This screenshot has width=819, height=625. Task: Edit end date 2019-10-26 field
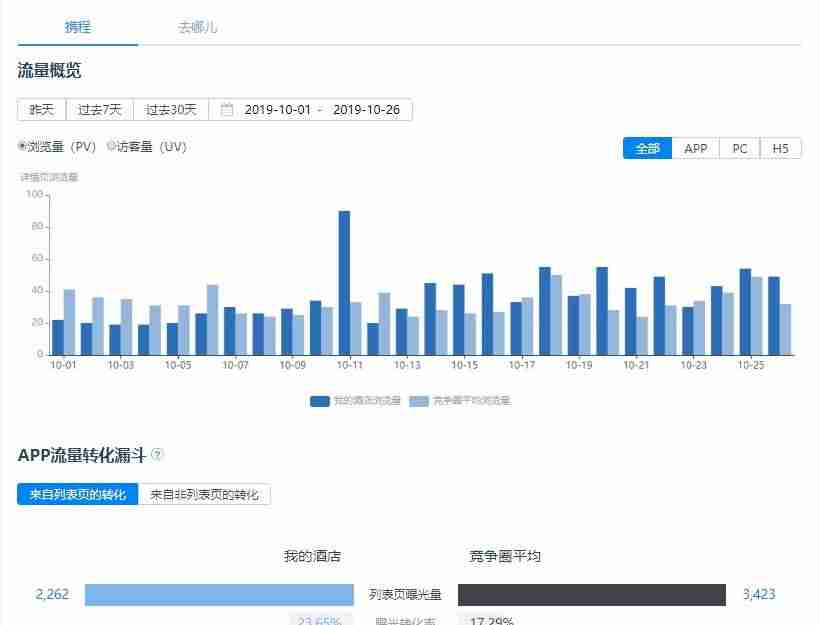366,110
